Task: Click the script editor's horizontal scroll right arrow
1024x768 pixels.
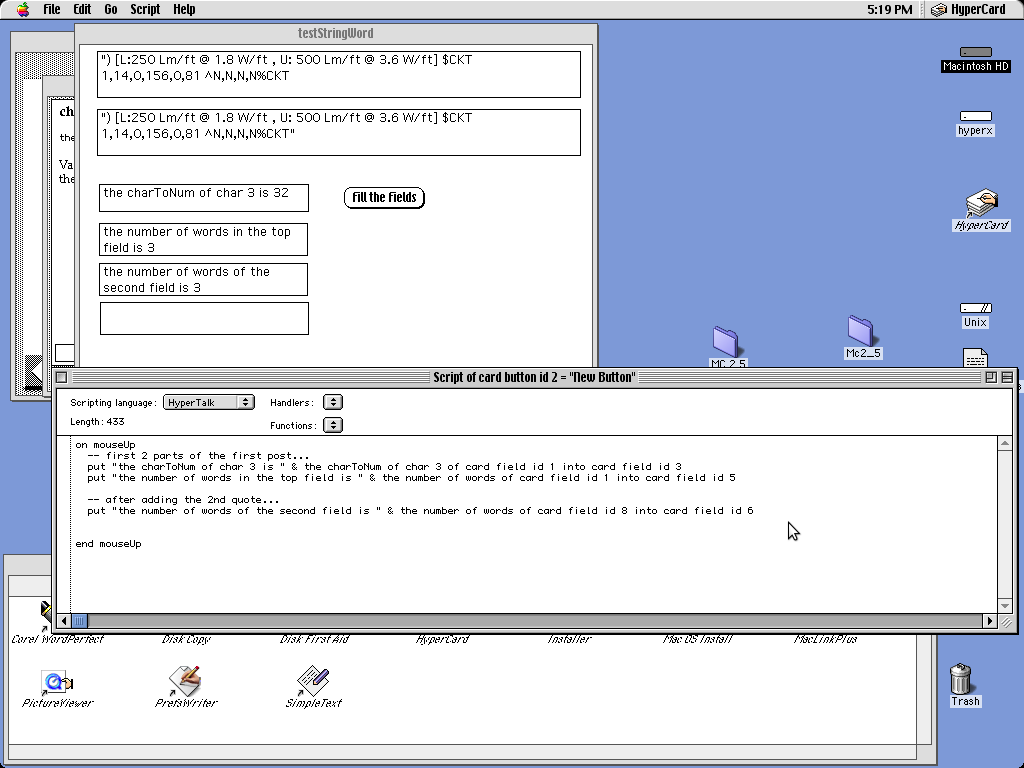Action: click(x=991, y=621)
